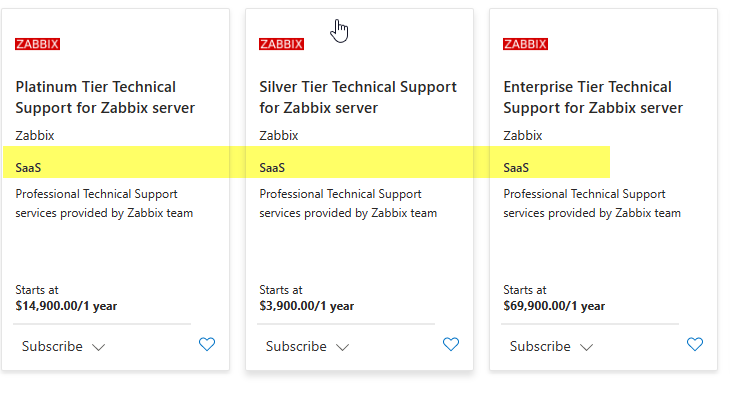Click Zabbix logo on Platinum Tier card
The height and width of the screenshot is (401, 730).
[38, 44]
